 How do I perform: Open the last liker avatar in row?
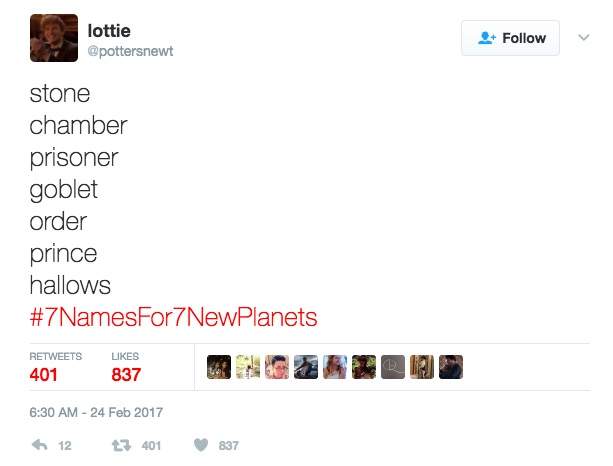tap(452, 368)
